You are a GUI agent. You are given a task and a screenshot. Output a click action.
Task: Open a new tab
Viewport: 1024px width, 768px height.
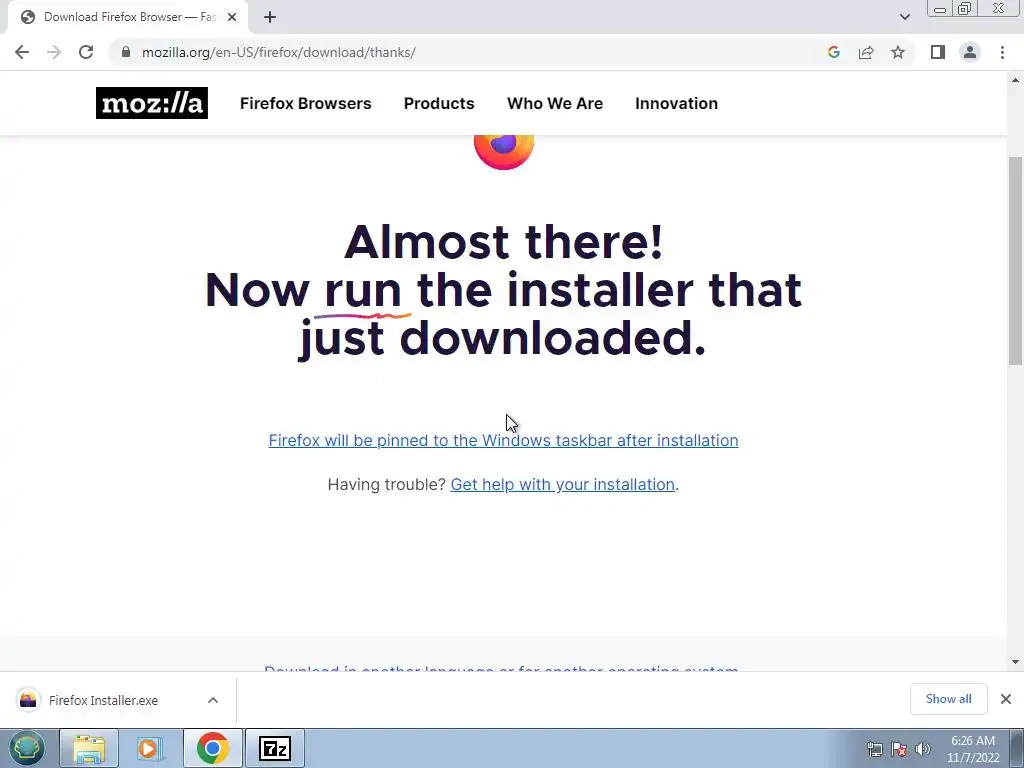click(x=270, y=17)
